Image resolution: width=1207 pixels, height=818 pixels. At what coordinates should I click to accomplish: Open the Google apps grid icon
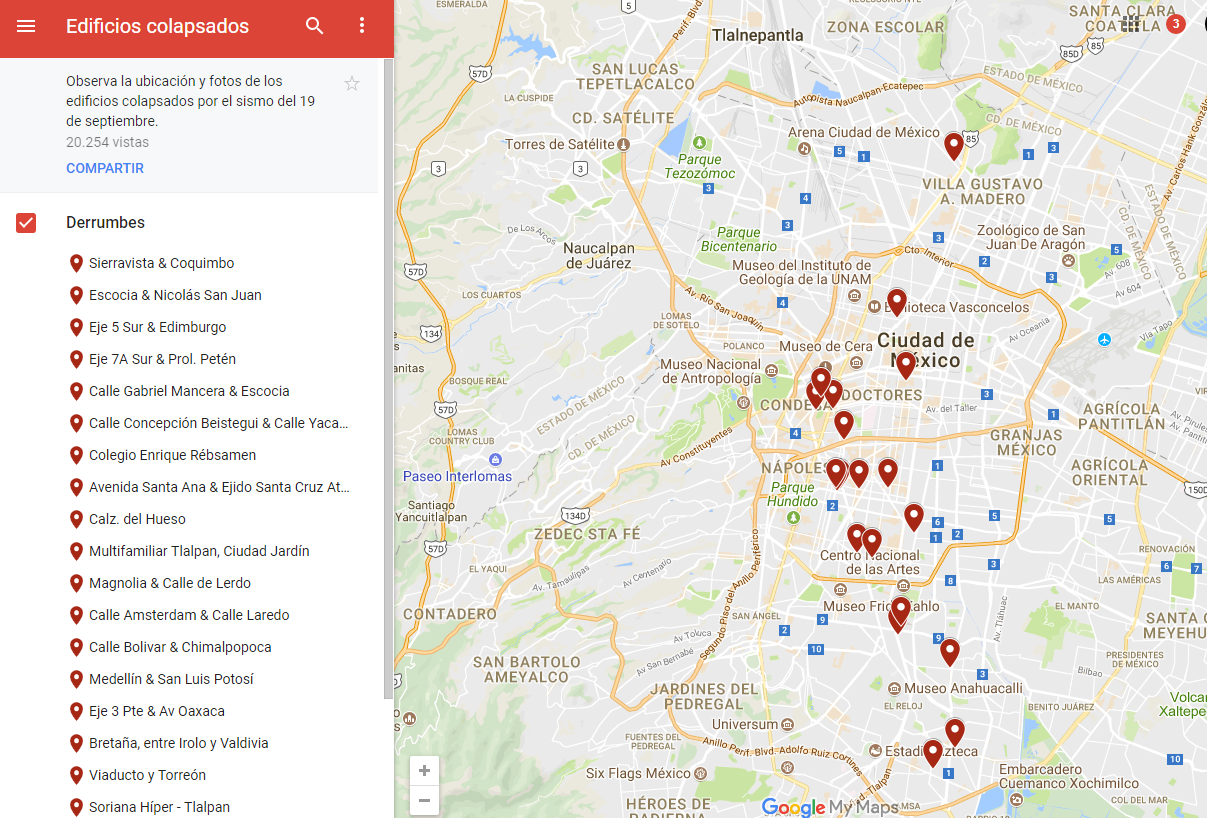point(1130,23)
